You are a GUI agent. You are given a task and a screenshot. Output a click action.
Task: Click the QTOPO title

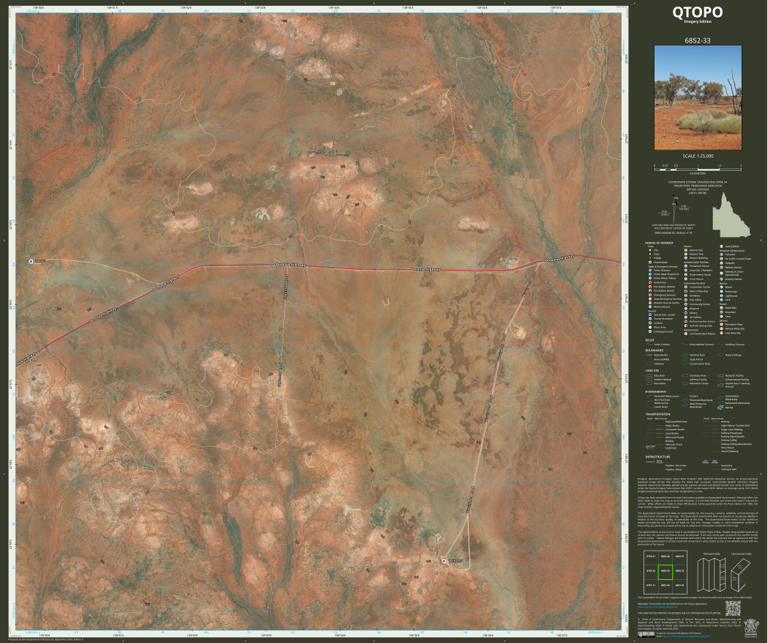tap(697, 11)
